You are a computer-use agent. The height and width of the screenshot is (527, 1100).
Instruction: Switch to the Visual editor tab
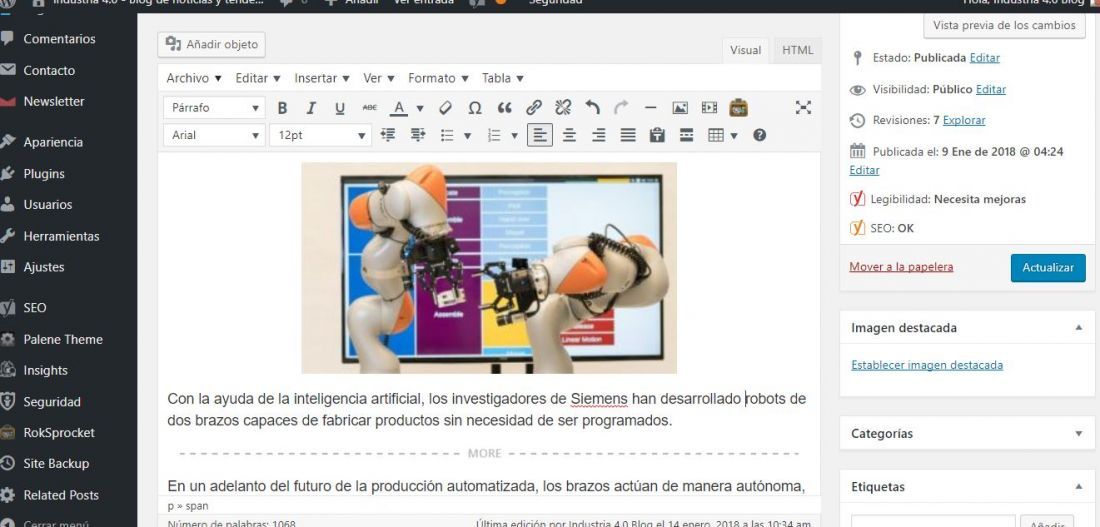[x=745, y=51]
